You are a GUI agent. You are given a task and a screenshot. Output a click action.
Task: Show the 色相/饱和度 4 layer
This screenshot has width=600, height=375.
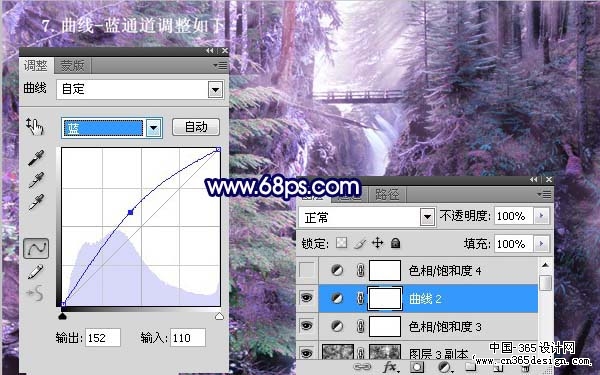[307, 270]
